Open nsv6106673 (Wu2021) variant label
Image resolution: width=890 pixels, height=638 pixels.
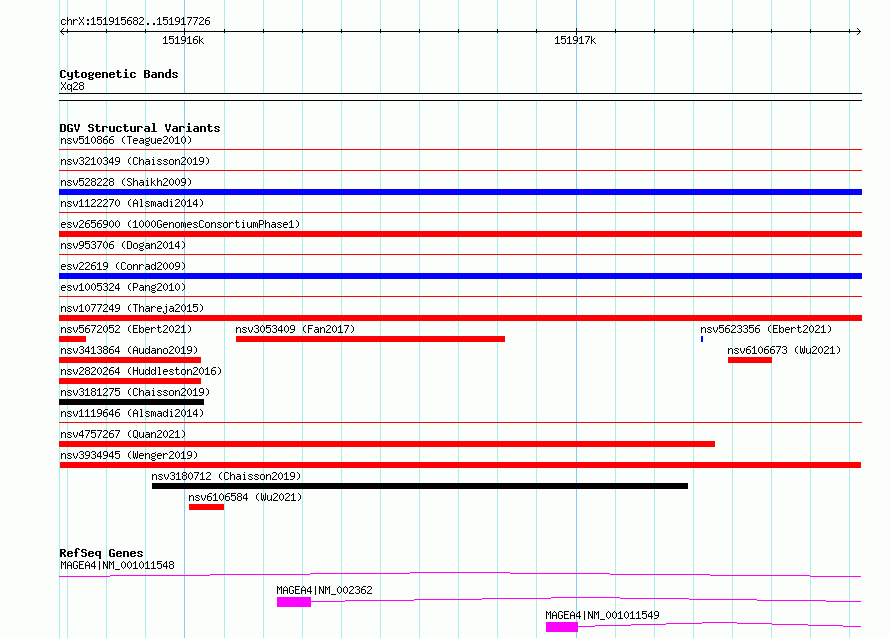coord(784,350)
